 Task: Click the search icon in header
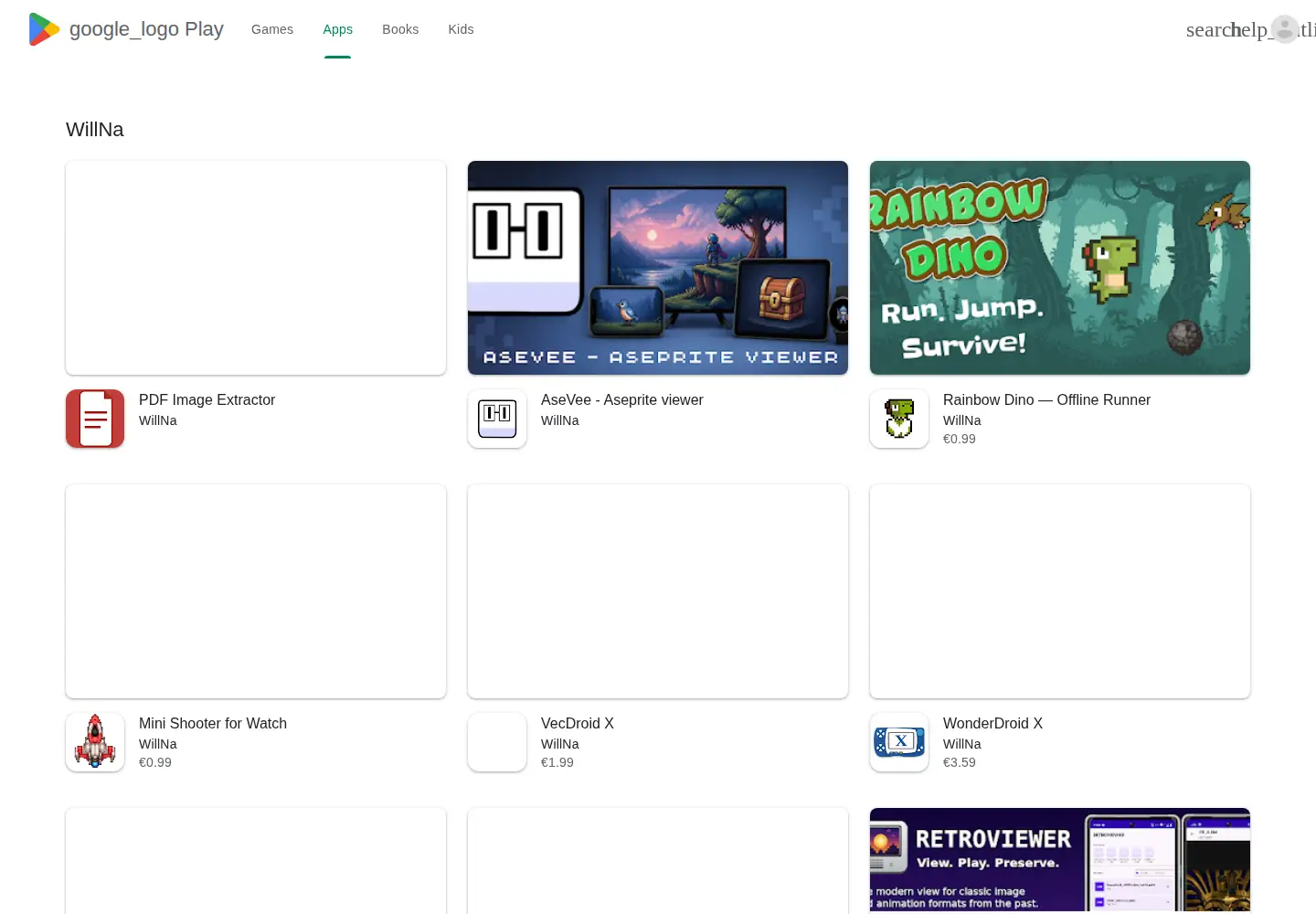[1208, 29]
